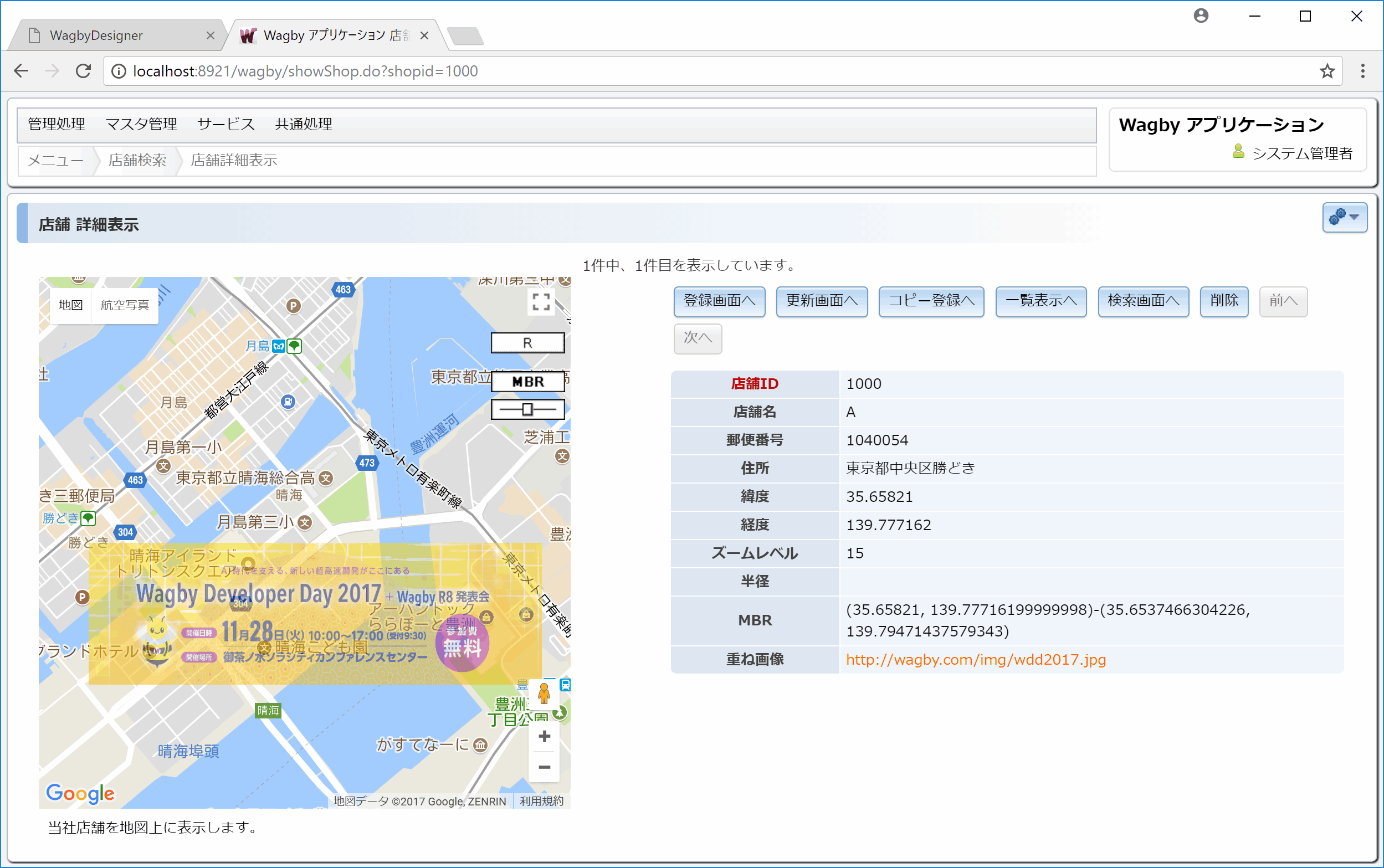Click the MBR button on the map
The image size is (1384, 868).
527,382
